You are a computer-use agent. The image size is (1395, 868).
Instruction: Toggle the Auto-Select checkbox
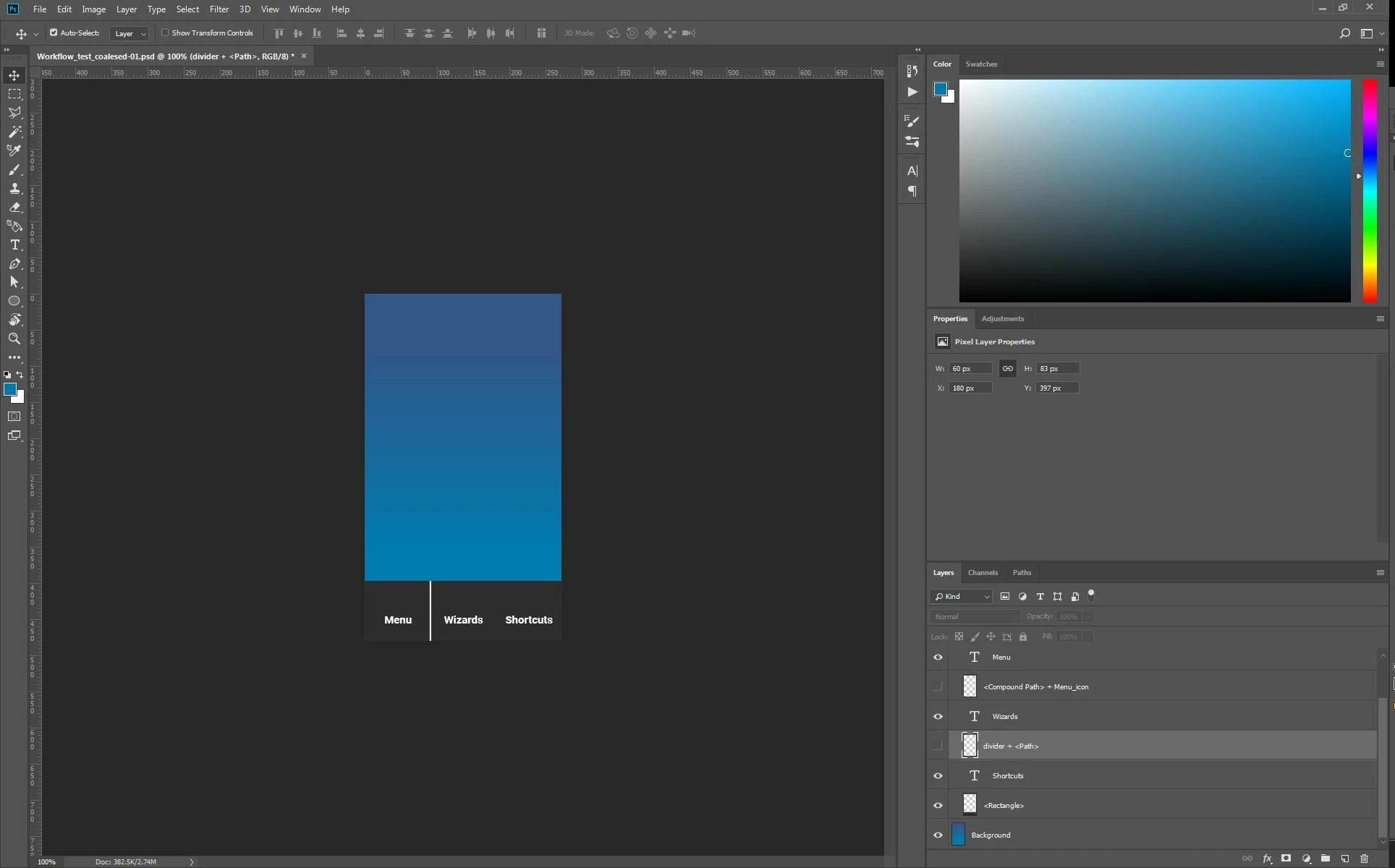(x=54, y=33)
